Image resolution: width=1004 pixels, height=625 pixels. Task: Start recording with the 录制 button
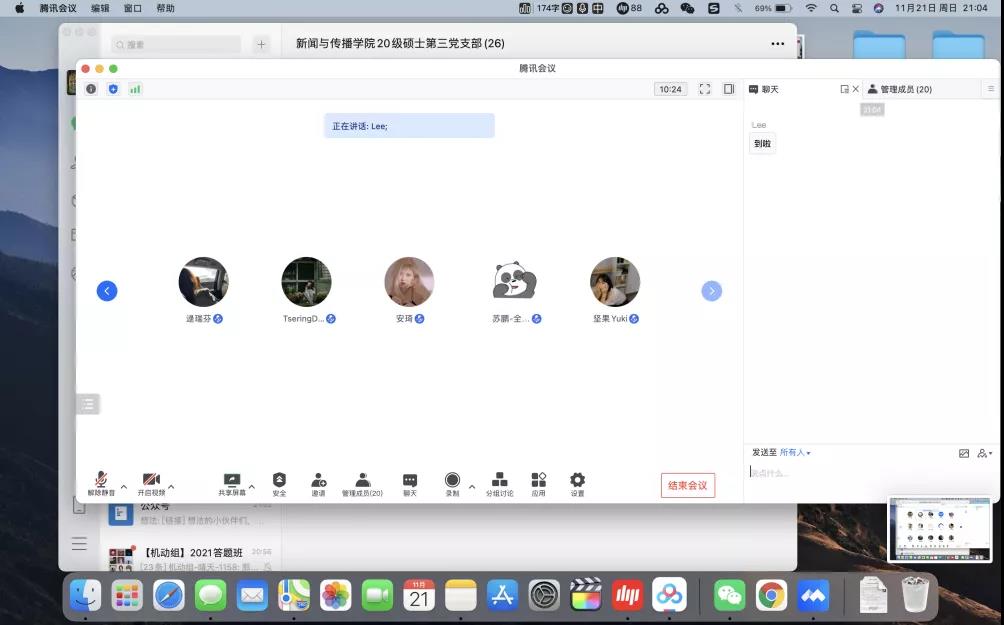(x=452, y=483)
